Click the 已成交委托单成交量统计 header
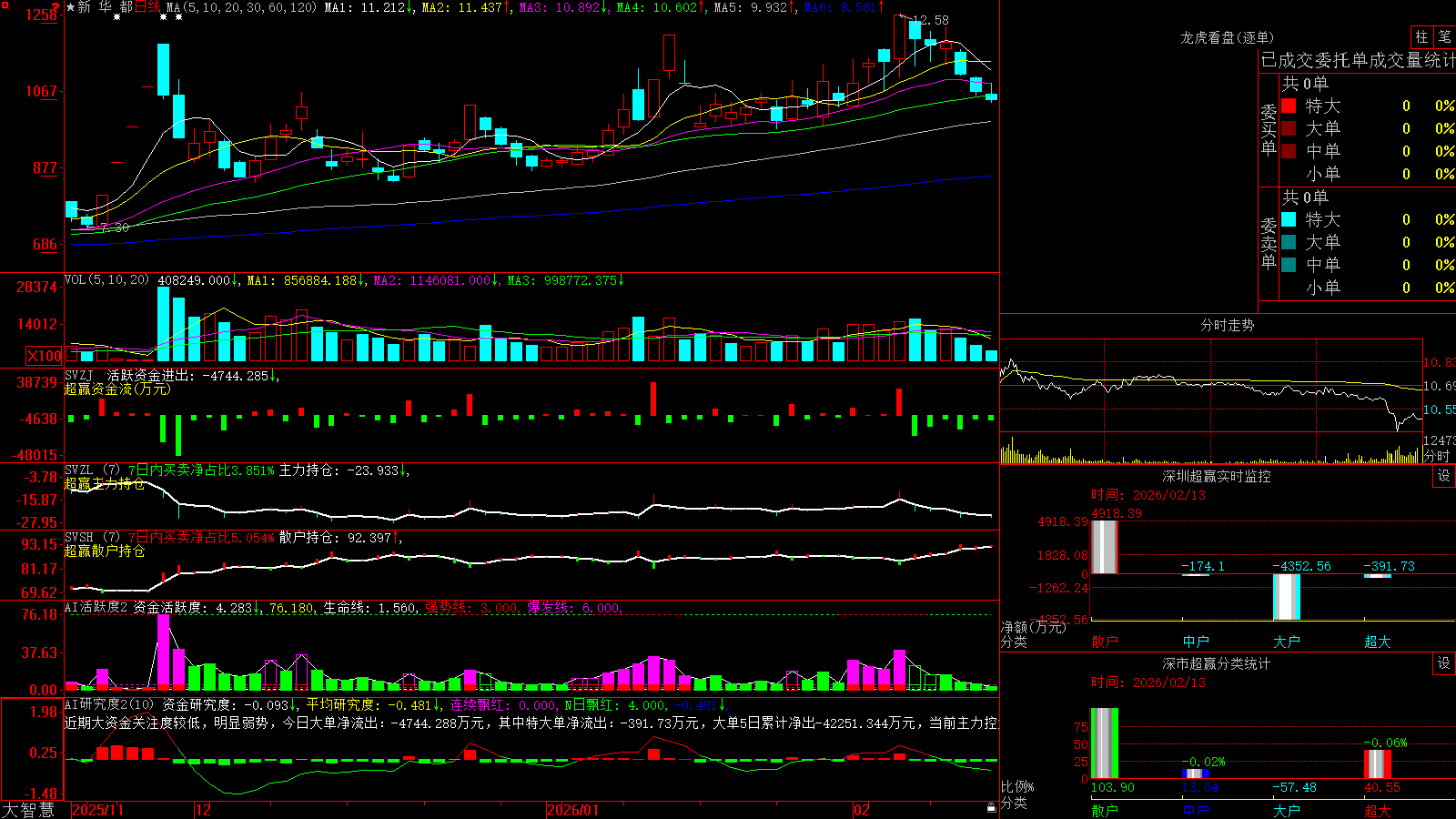 click(1358, 60)
